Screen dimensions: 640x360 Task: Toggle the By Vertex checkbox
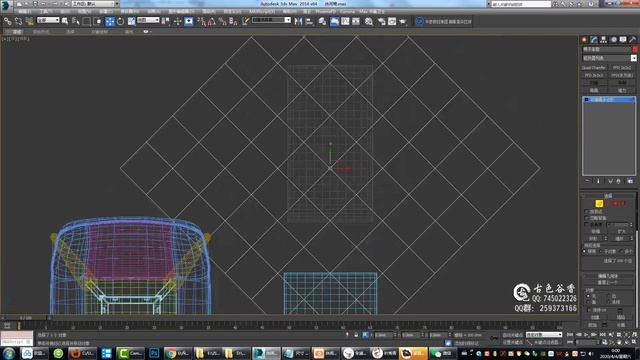coord(587,212)
